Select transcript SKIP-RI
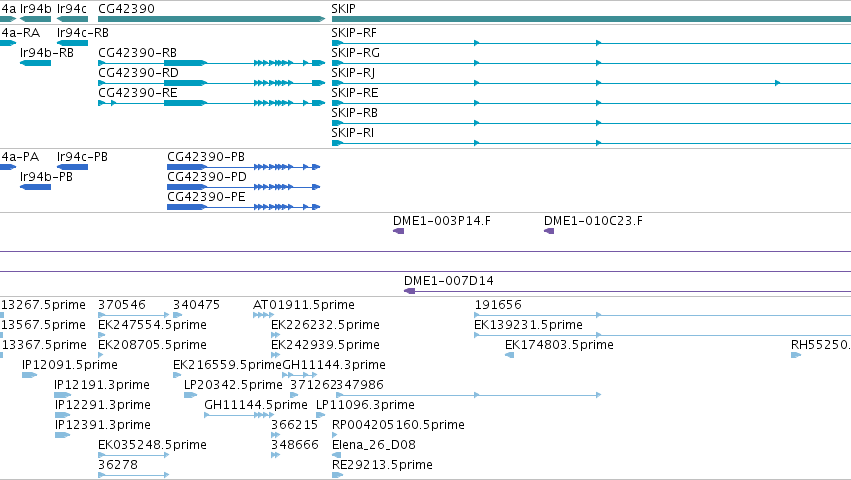851x480 pixels. [x=591, y=143]
